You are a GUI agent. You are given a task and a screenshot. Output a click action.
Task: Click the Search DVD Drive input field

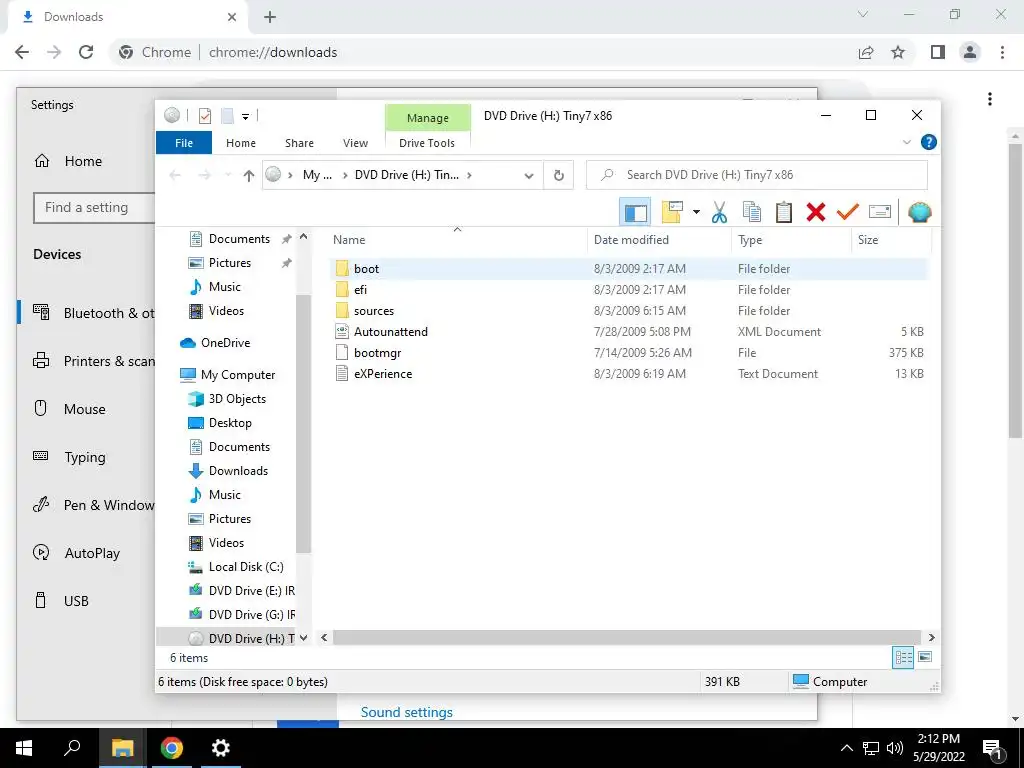pos(756,175)
